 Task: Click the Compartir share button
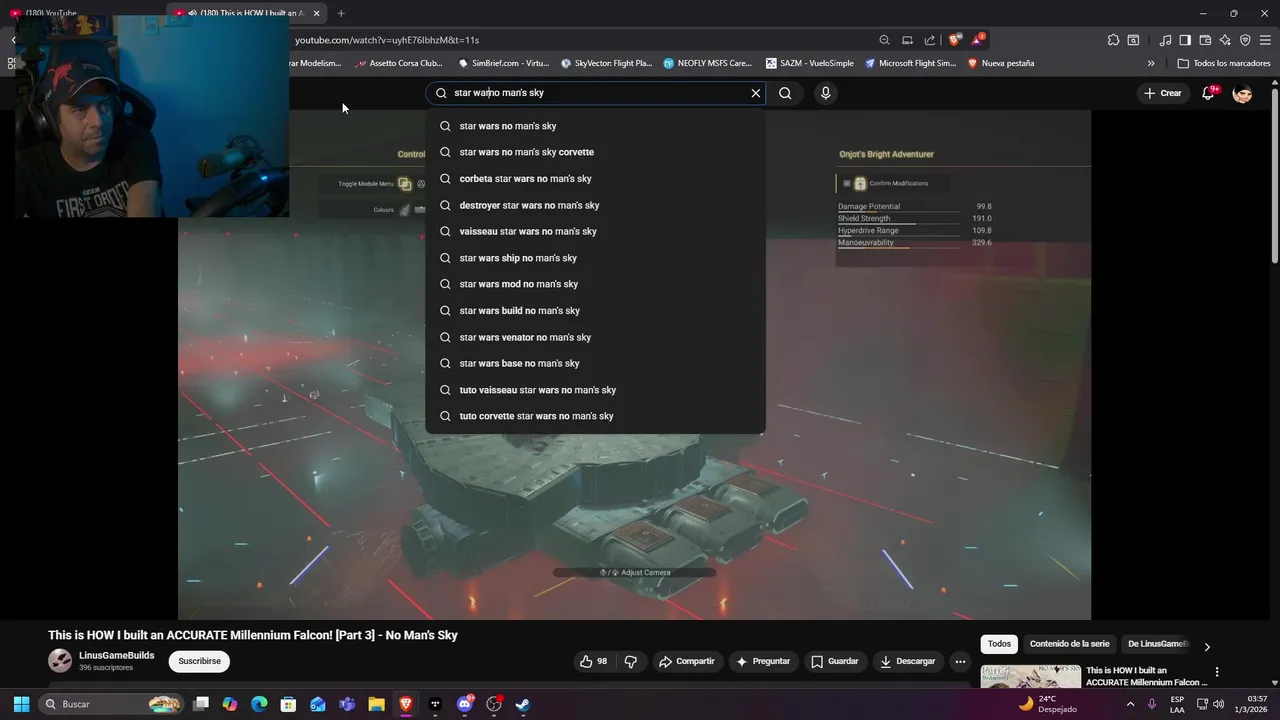coord(687,661)
